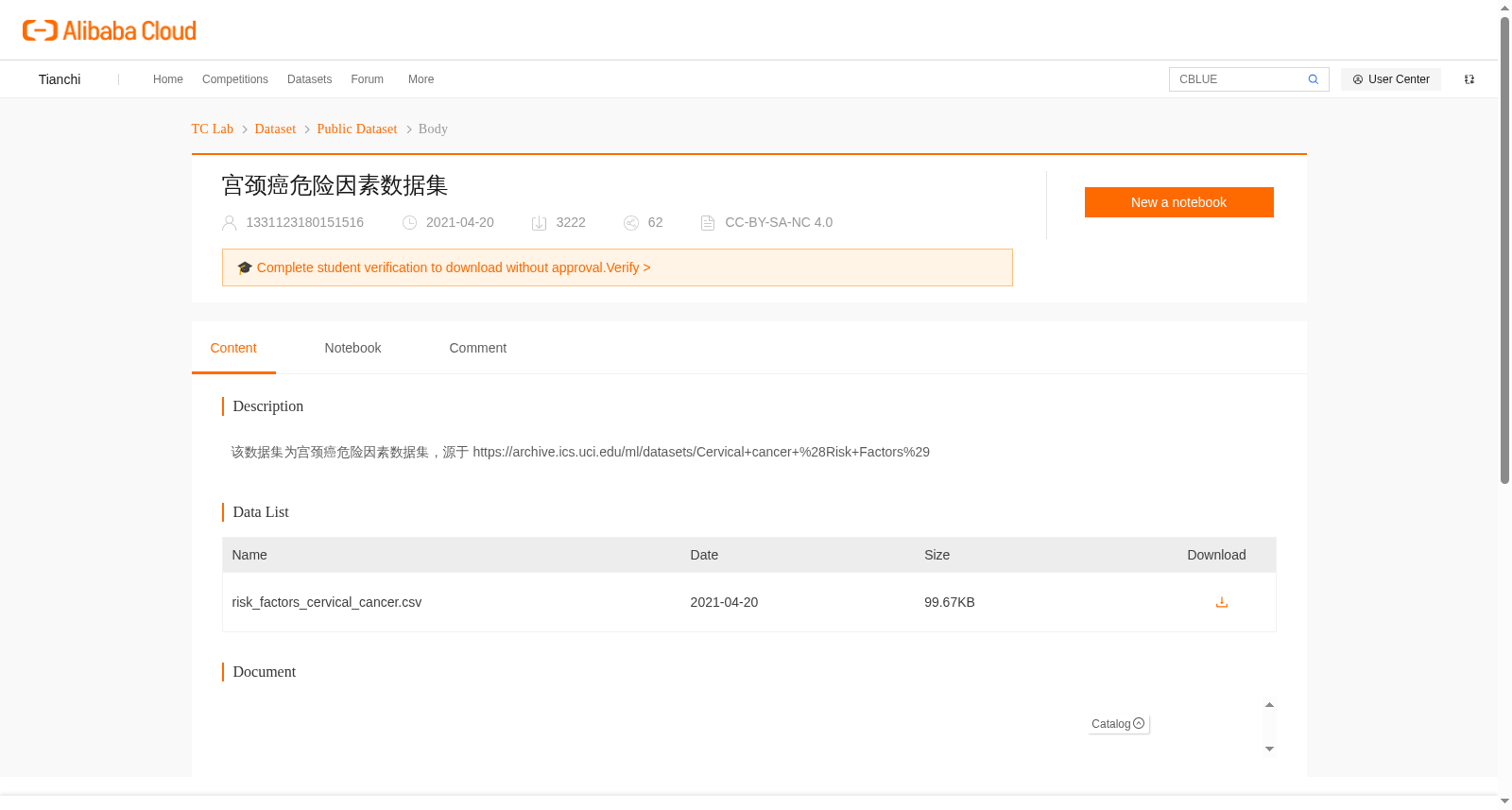The width and height of the screenshot is (1512, 810).
Task: Open the More menu
Action: tap(421, 79)
